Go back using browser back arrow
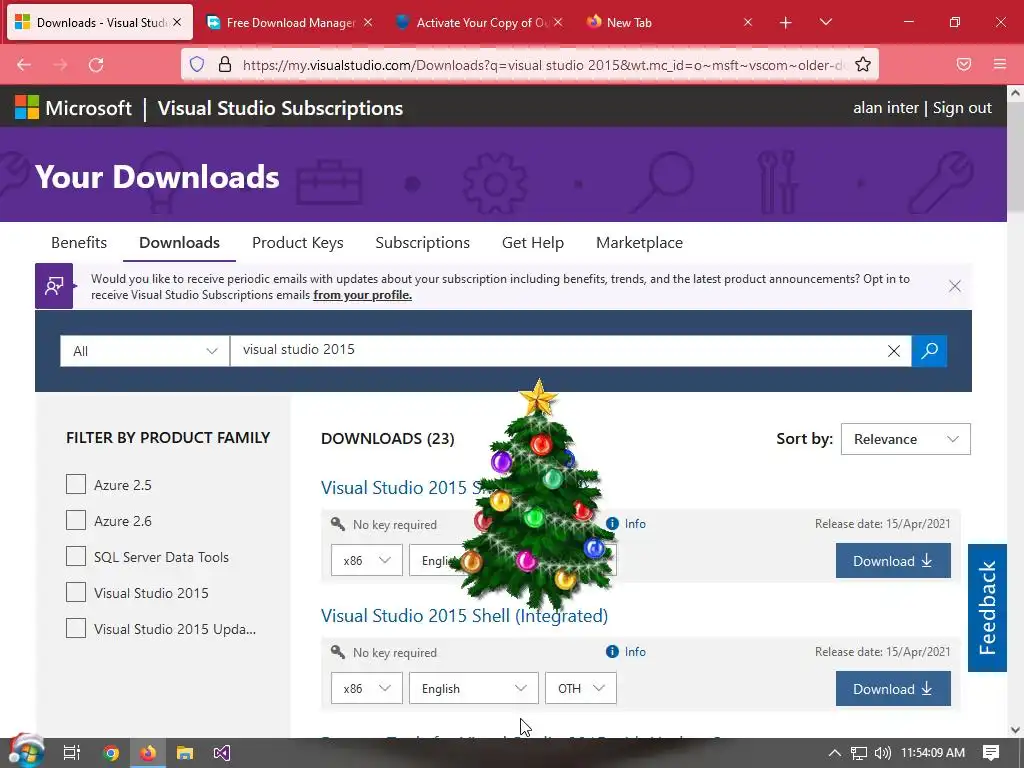 coord(24,65)
